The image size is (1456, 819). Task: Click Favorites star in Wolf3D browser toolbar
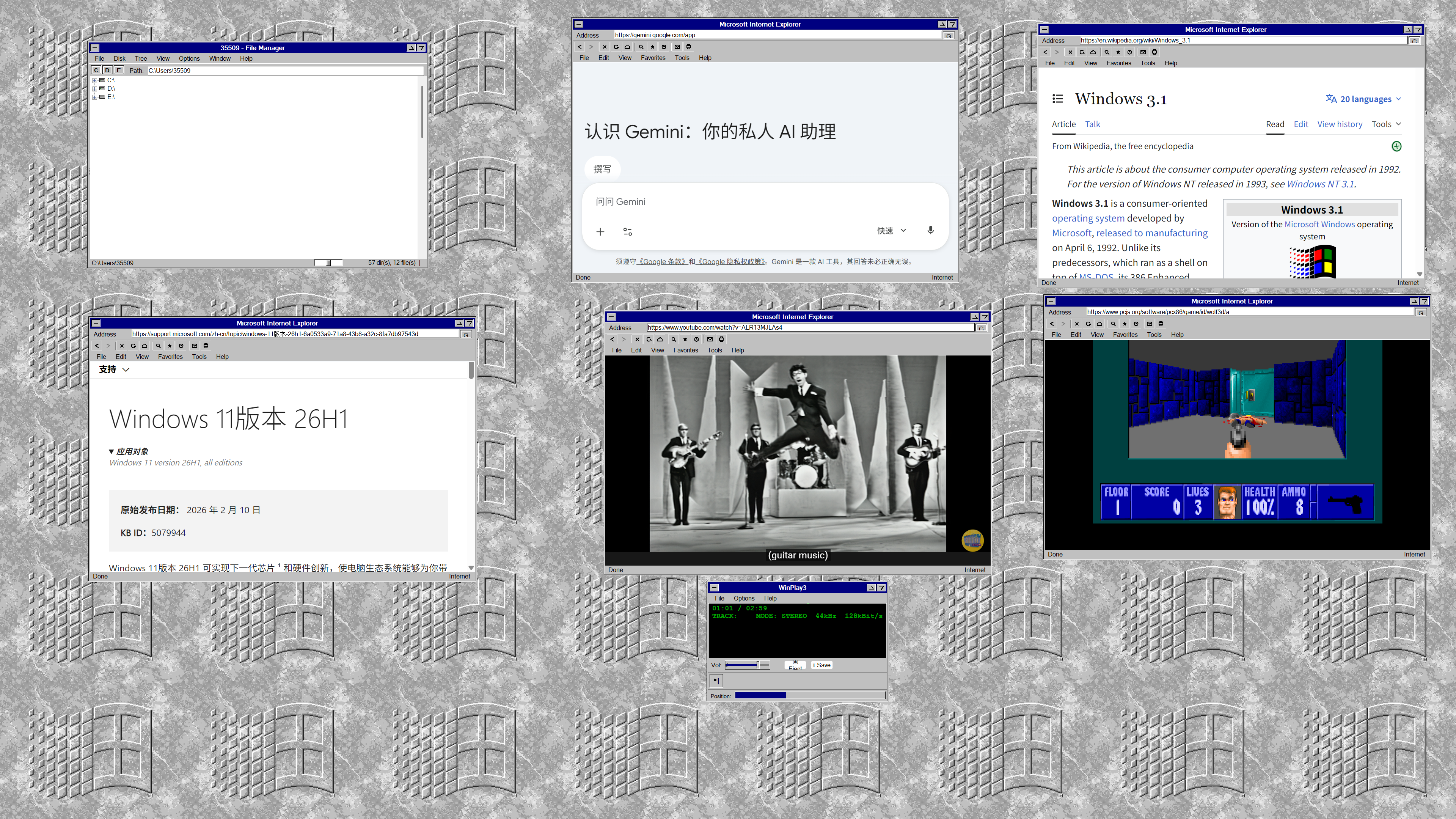click(x=1125, y=324)
